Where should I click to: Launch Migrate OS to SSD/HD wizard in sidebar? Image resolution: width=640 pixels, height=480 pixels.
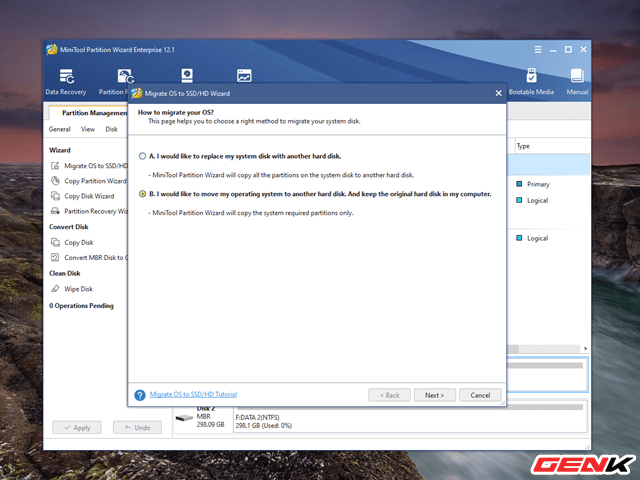tap(89, 166)
